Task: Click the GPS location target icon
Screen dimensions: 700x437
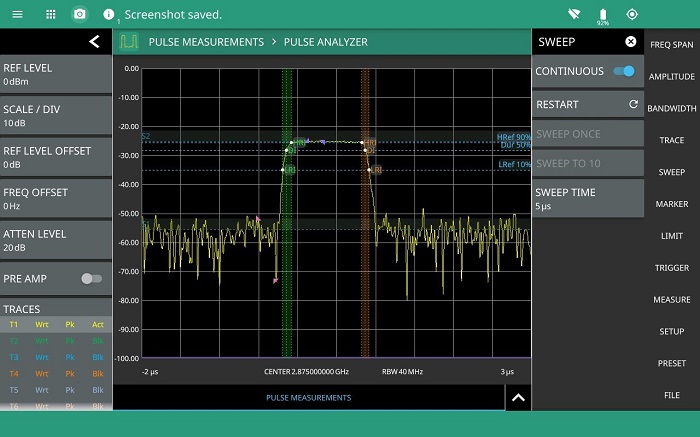Action: point(632,14)
